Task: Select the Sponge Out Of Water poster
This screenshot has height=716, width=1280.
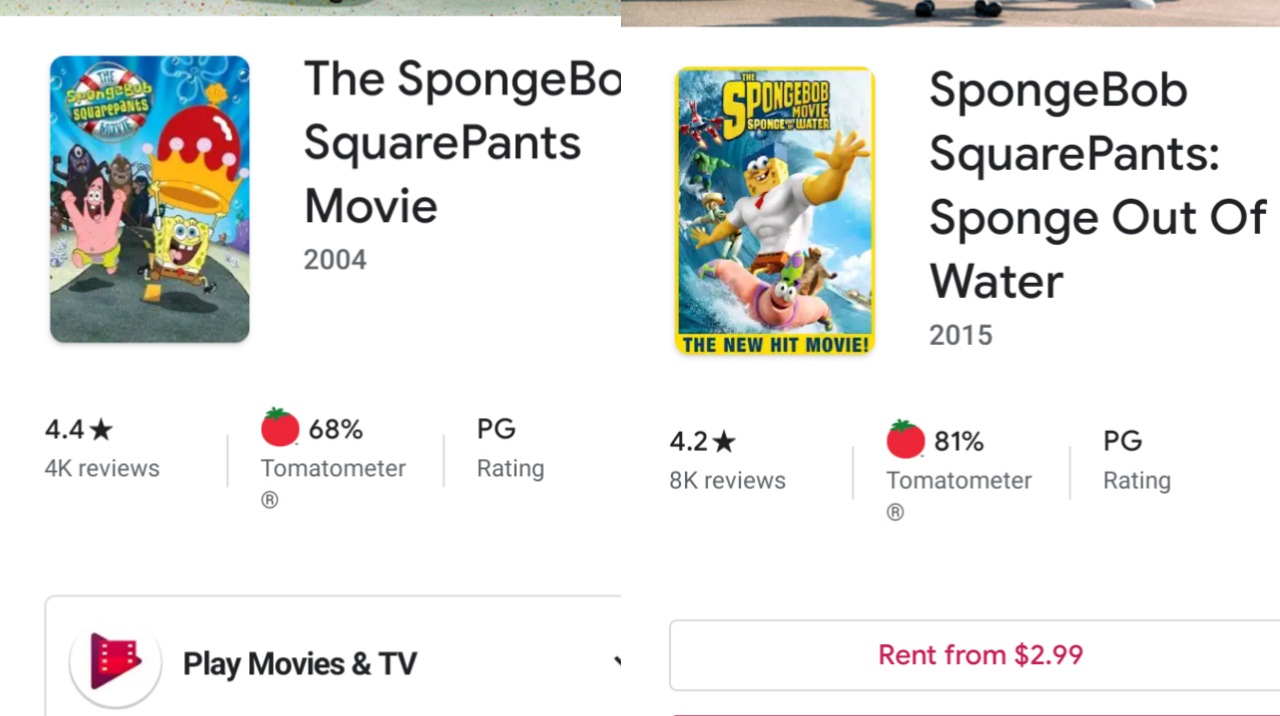Action: [775, 210]
